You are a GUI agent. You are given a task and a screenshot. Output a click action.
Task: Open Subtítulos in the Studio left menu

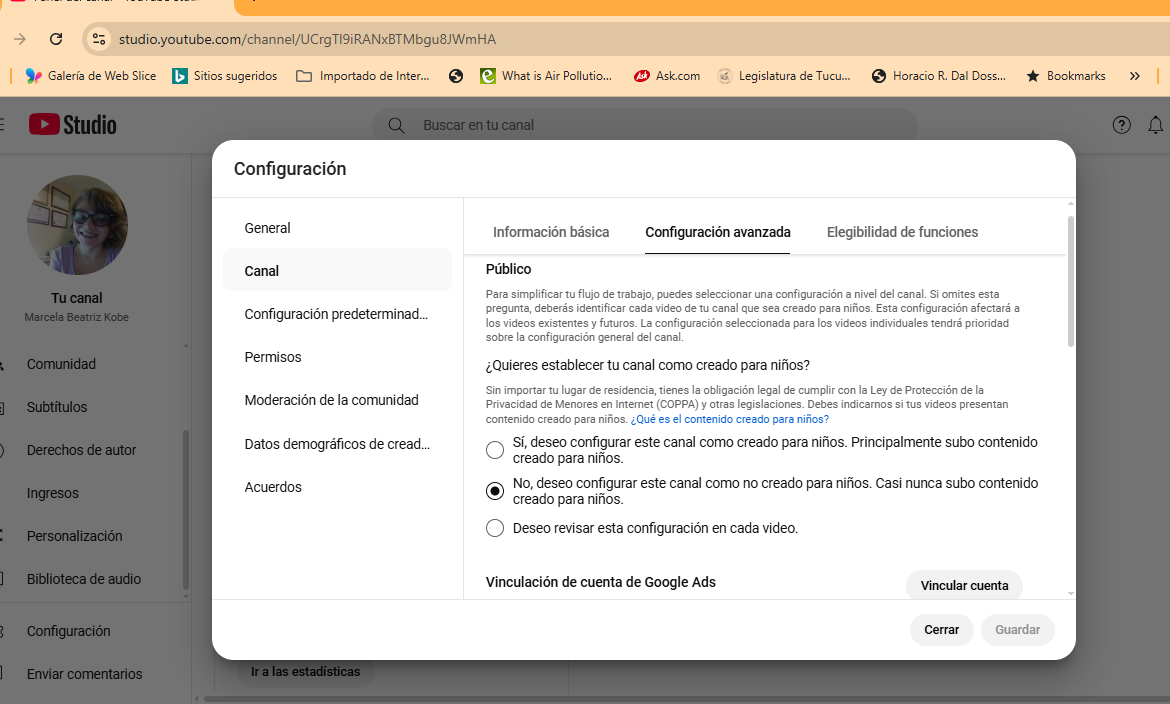coord(57,407)
